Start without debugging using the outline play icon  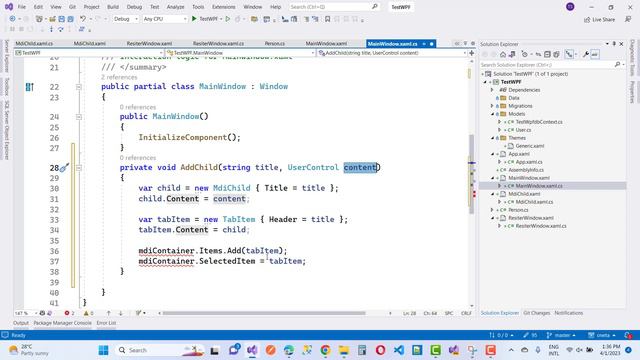coord(228,19)
